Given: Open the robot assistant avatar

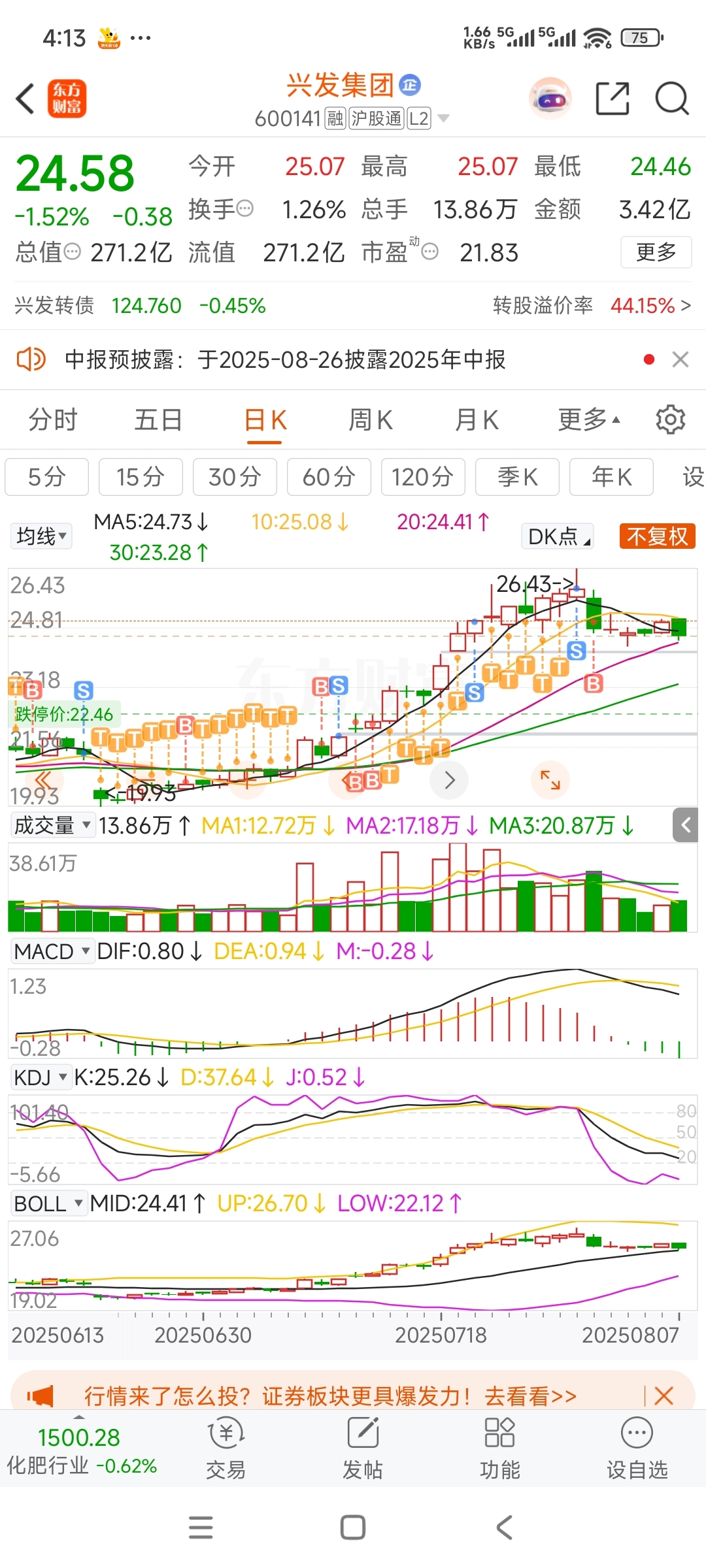Looking at the screenshot, I should pyautogui.click(x=550, y=99).
